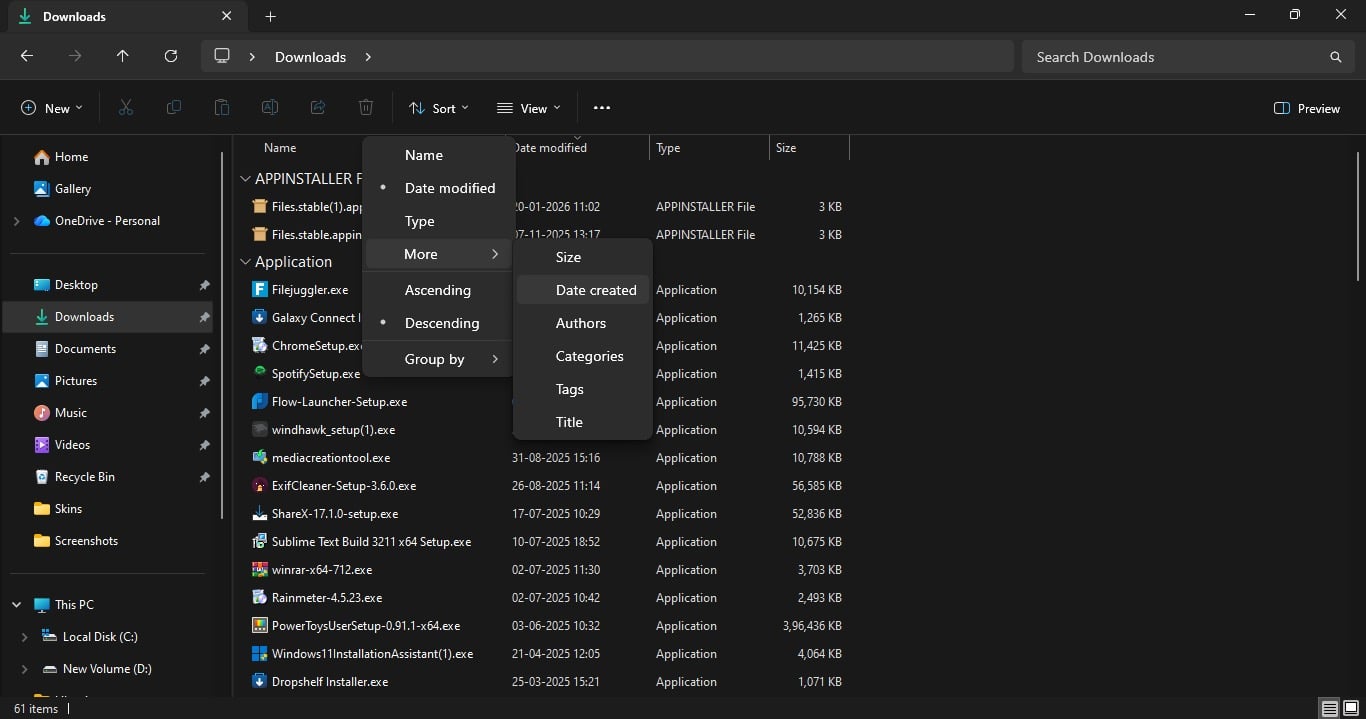
Task: Open Documents in sidebar
Action: (110, 349)
